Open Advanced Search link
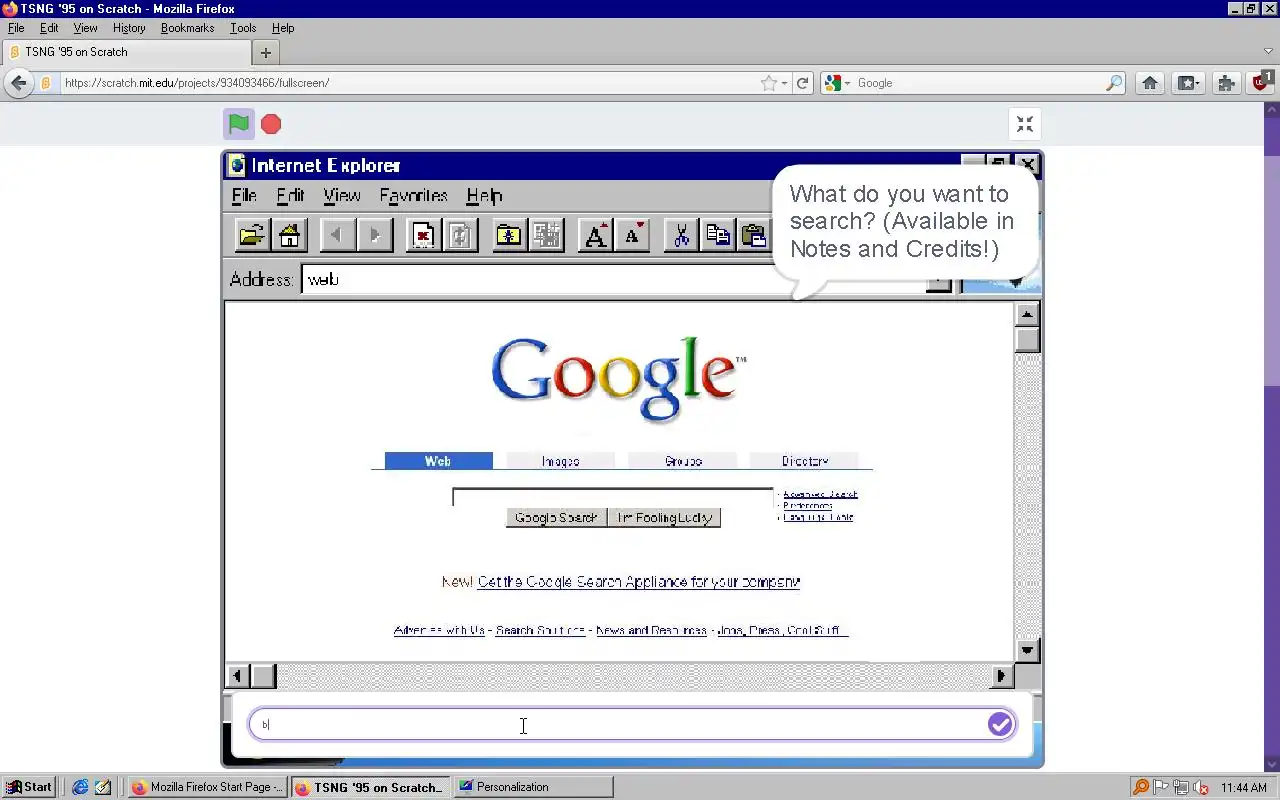This screenshot has height=800, width=1280. (x=820, y=494)
